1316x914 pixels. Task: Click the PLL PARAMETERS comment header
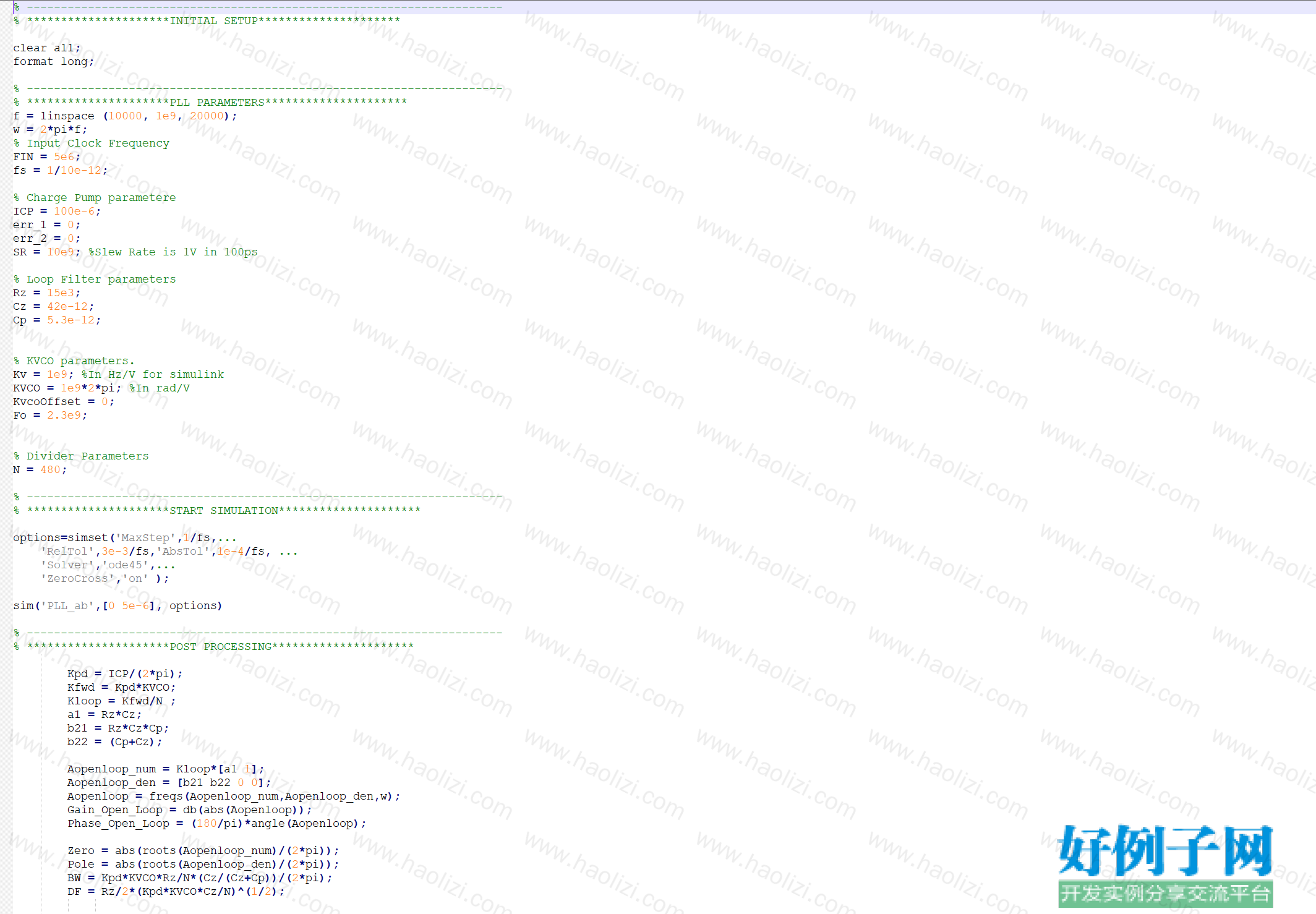[210, 102]
